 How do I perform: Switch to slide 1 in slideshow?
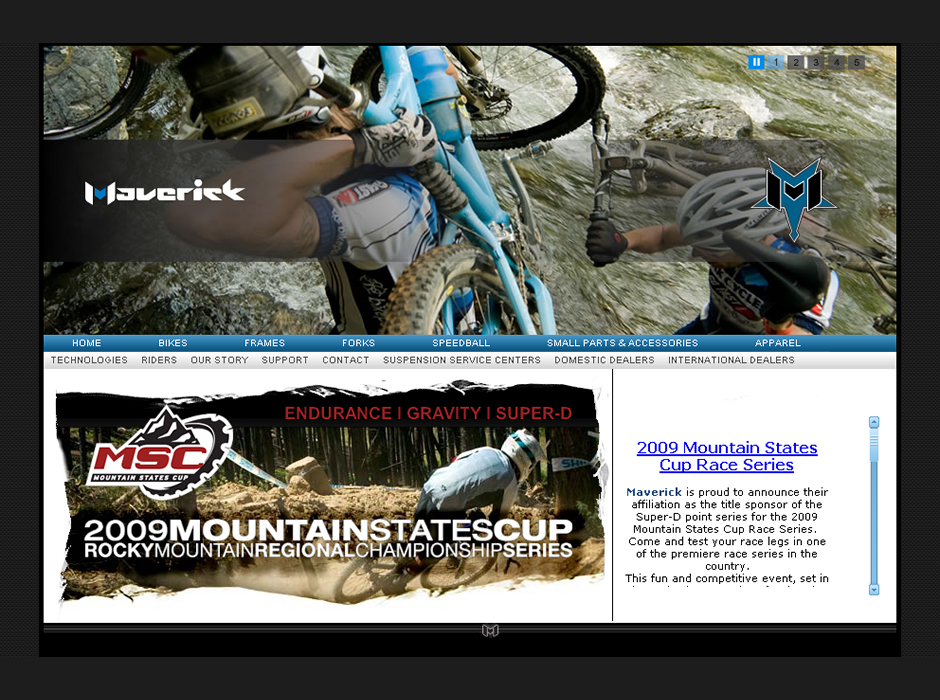click(x=776, y=62)
